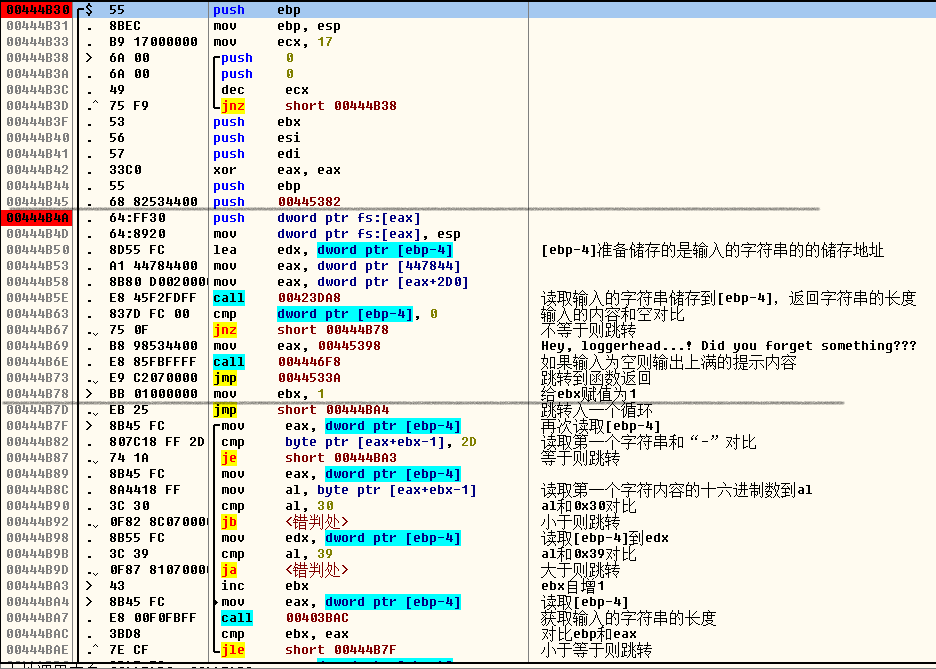The height and width of the screenshot is (669, 936).
Task: Click address 00444B31 row
Action: point(38,26)
